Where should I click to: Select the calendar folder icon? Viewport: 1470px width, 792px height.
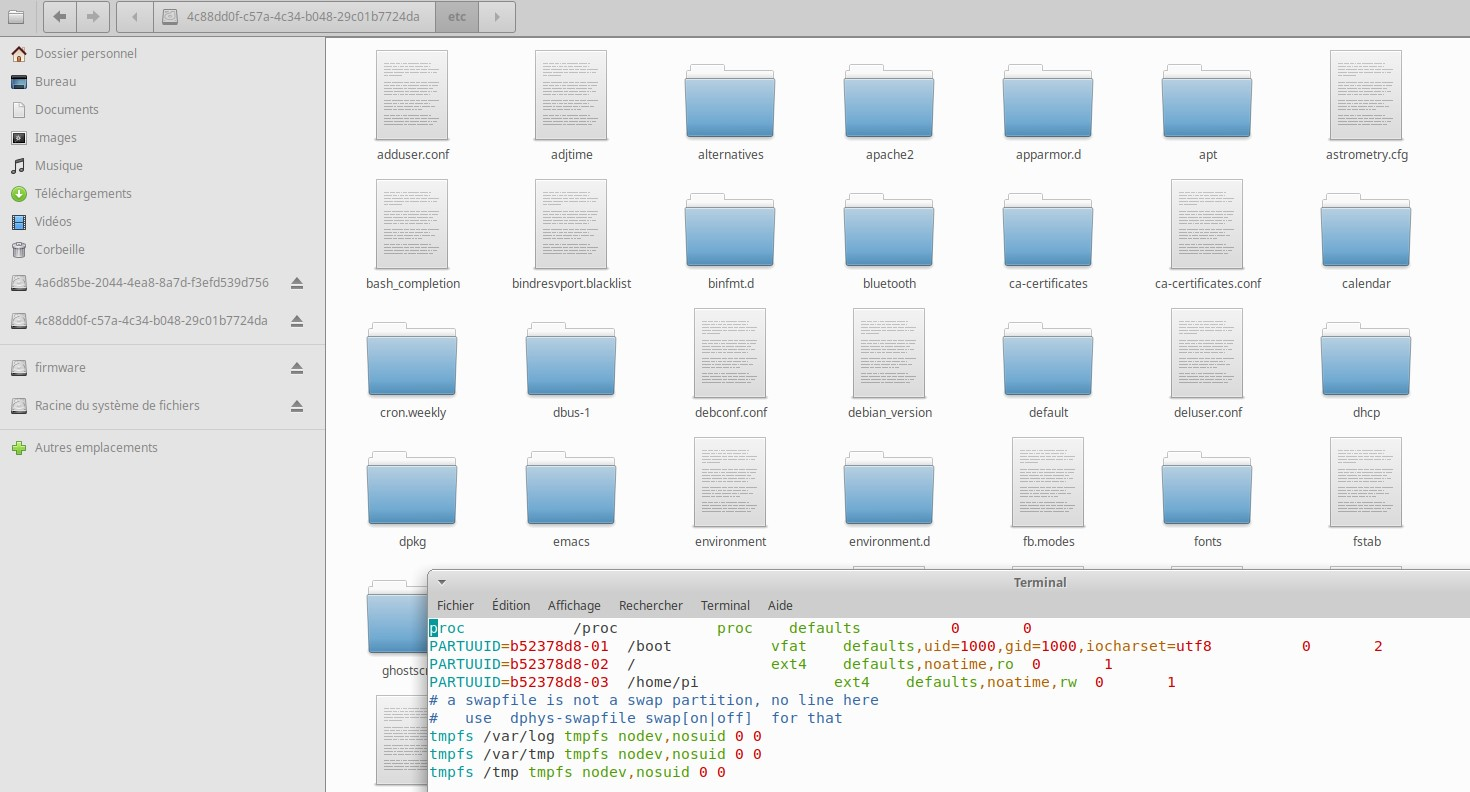pos(1366,230)
